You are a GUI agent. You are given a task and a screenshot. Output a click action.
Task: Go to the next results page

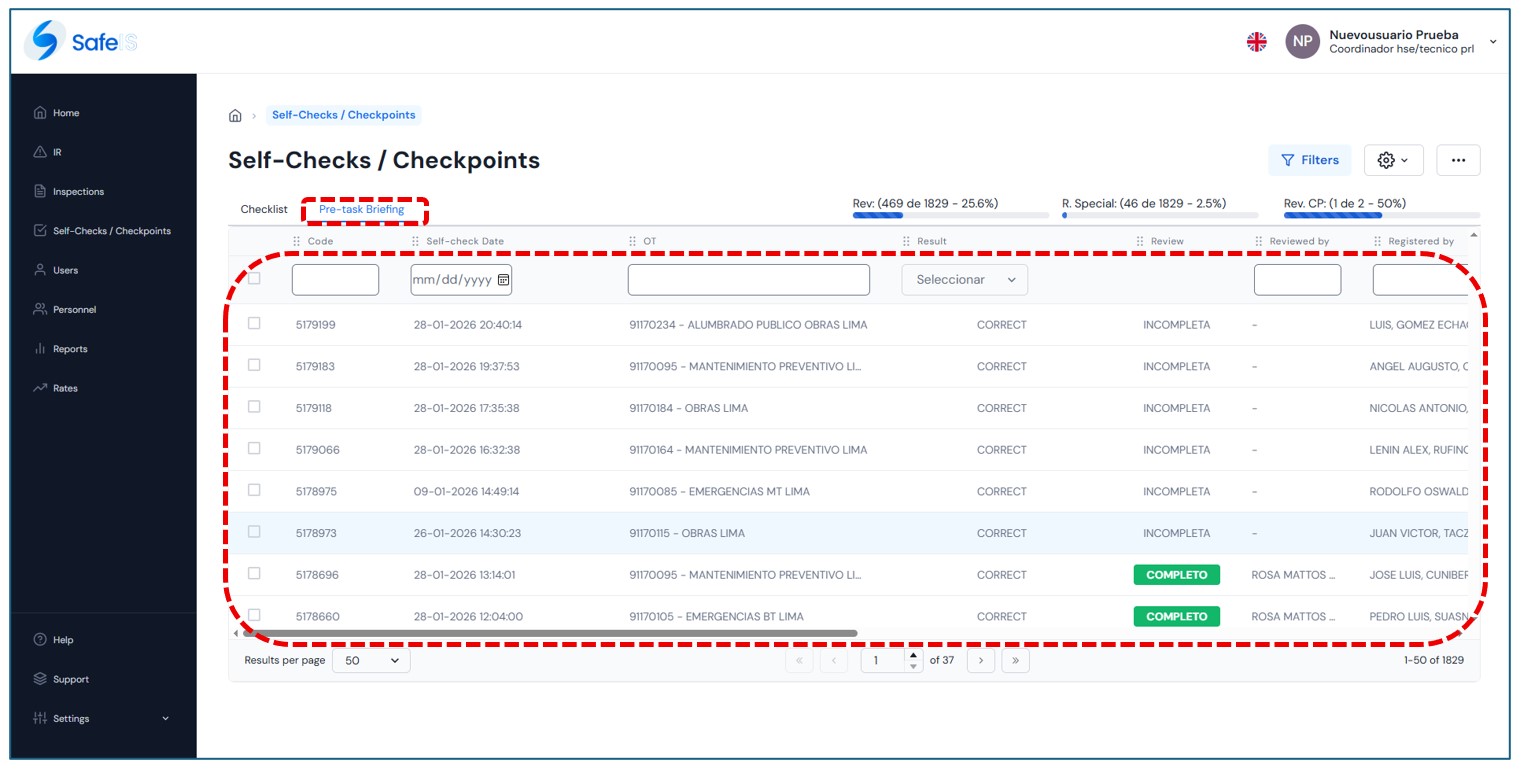click(x=981, y=661)
